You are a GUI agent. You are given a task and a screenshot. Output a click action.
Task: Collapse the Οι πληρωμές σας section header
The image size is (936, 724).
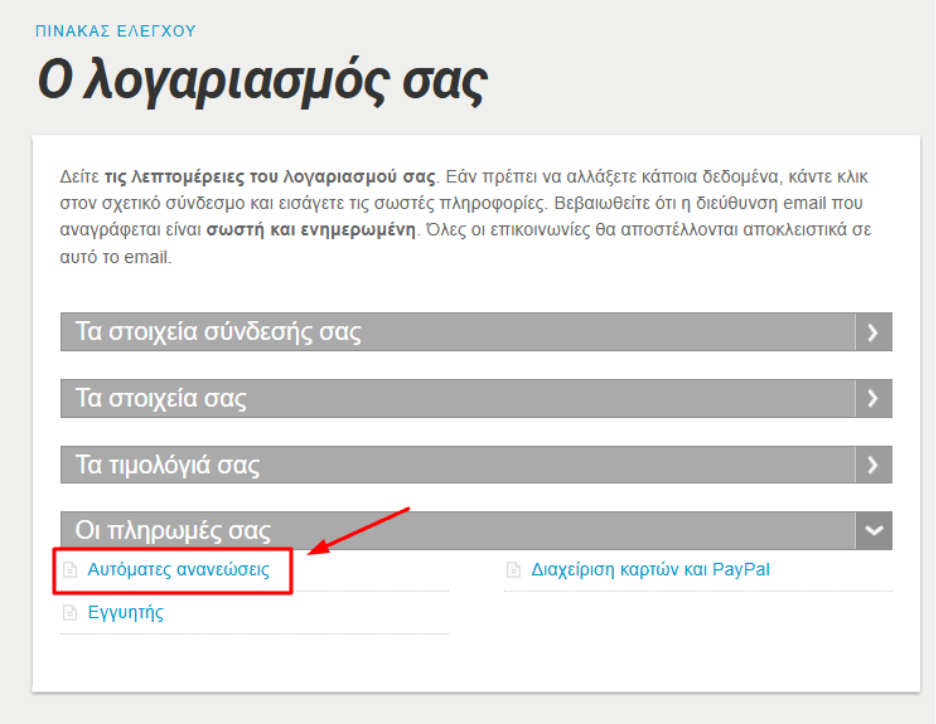tap(476, 530)
